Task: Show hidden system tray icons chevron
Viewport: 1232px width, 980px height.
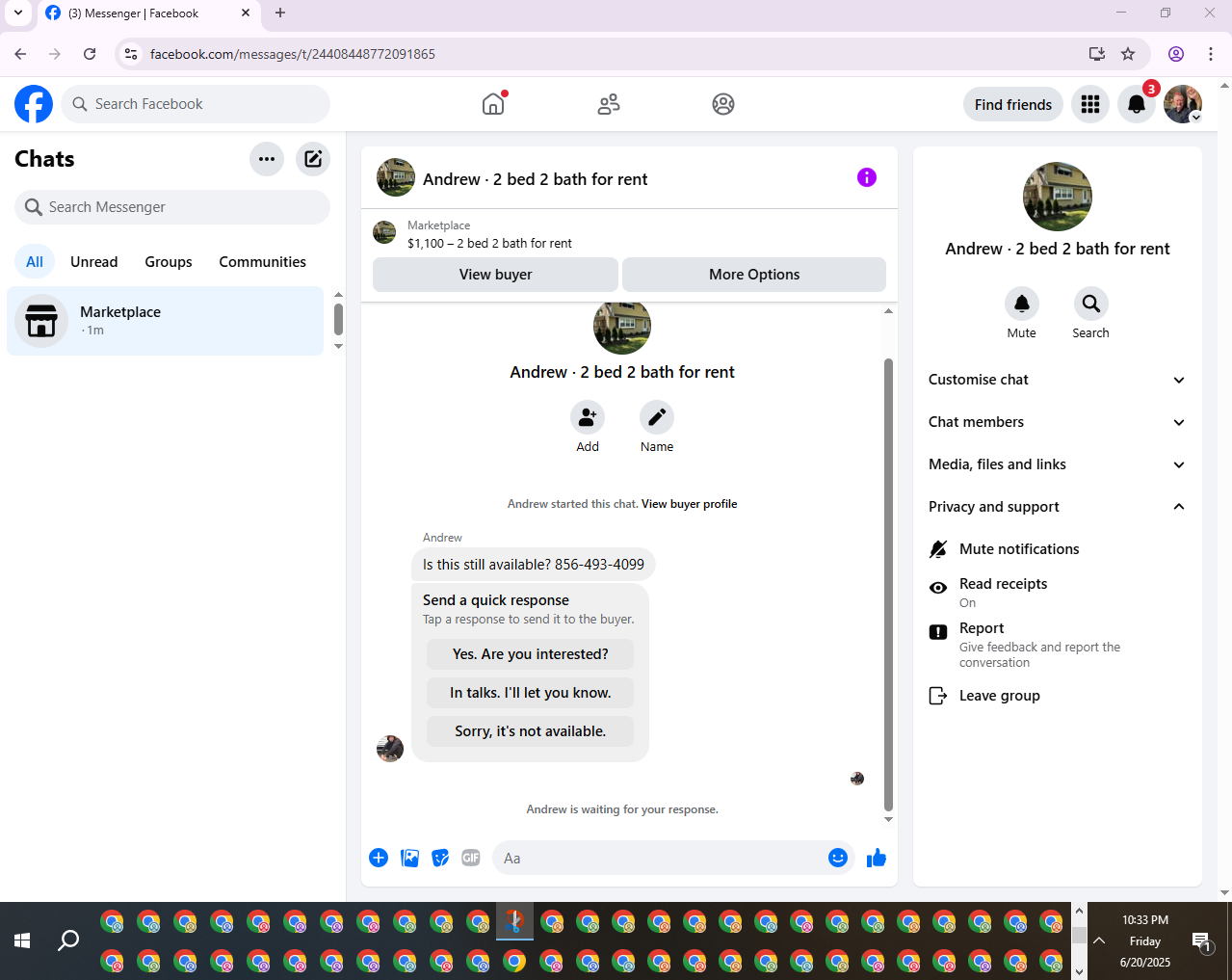Action: [x=1098, y=941]
